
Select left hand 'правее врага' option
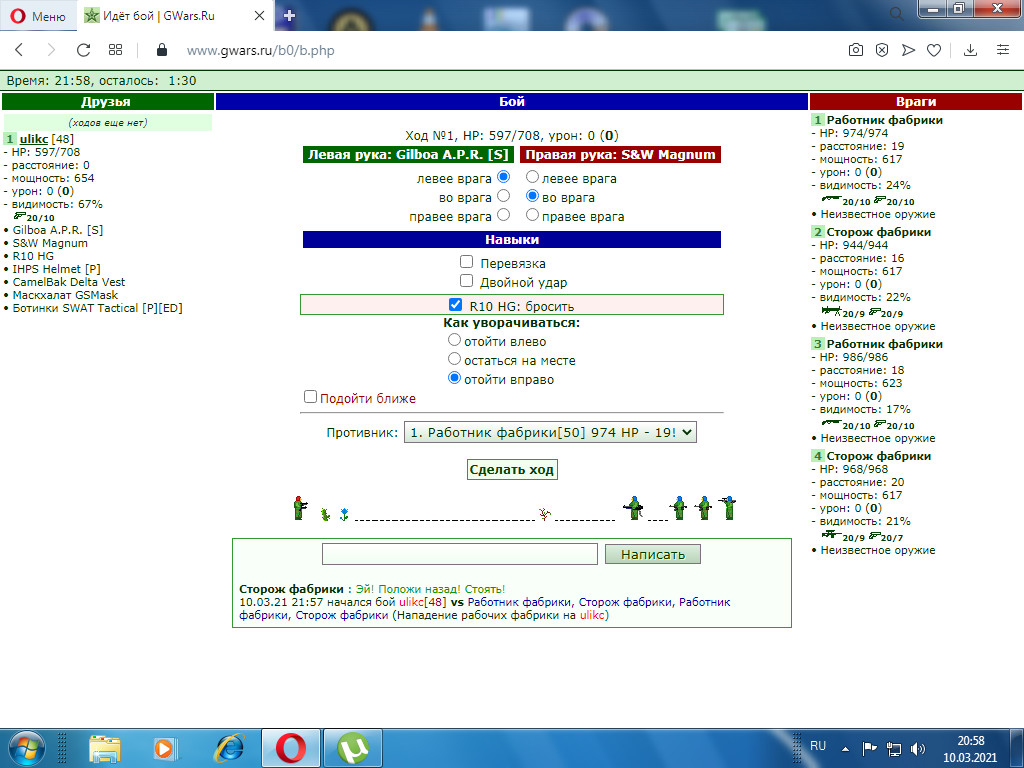(504, 214)
